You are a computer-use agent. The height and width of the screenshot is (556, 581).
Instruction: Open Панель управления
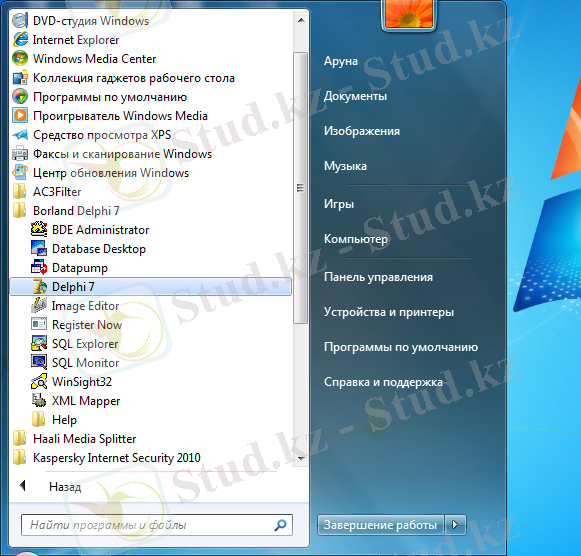[x=378, y=277]
